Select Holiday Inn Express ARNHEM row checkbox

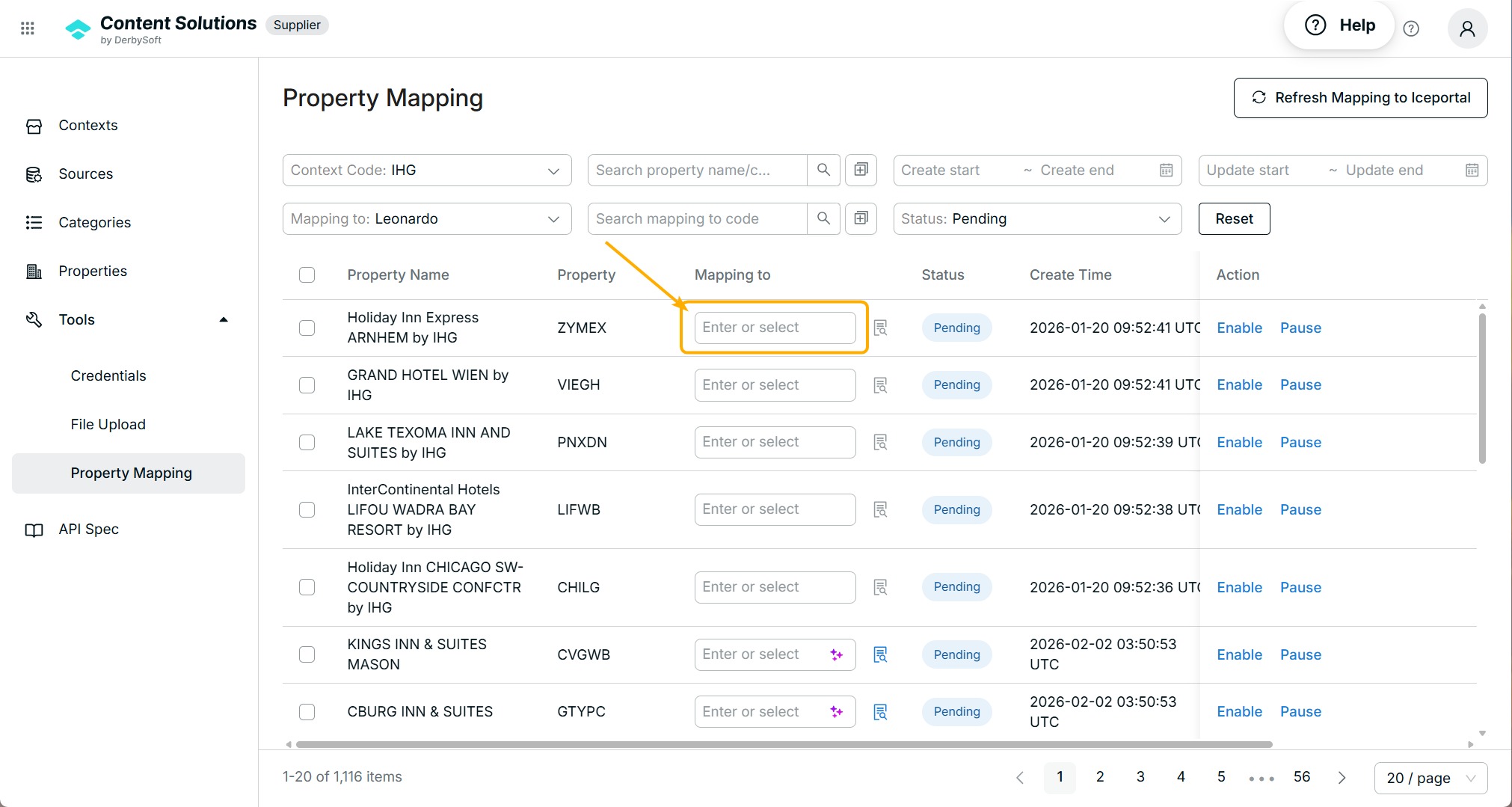(307, 328)
